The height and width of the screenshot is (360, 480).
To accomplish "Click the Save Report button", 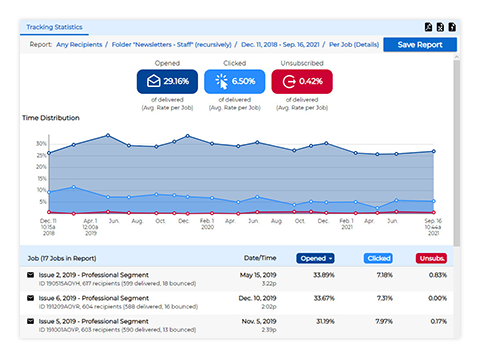I will (420, 45).
